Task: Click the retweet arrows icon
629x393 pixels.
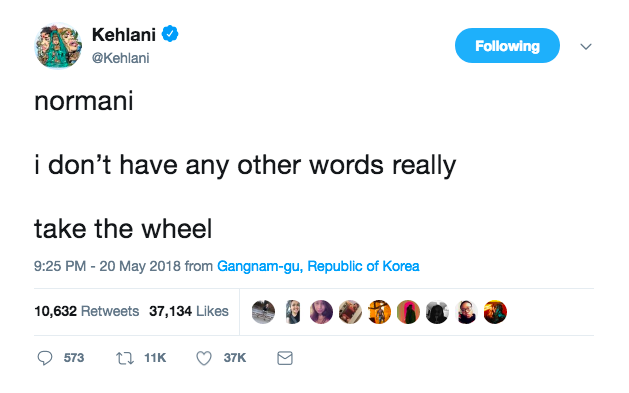Action: tap(125, 358)
